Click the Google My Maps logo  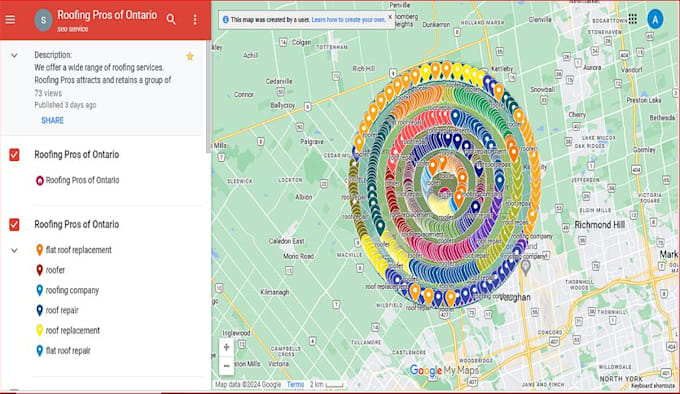(444, 371)
